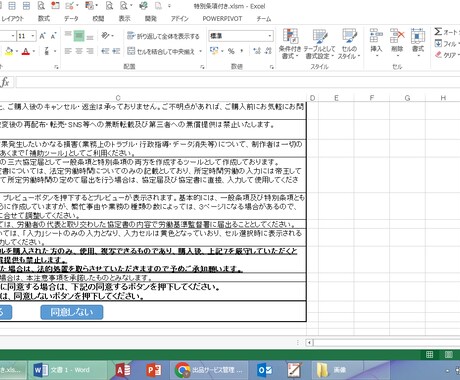
Task: Open the 標準 number format combo box
Action: tap(241, 36)
